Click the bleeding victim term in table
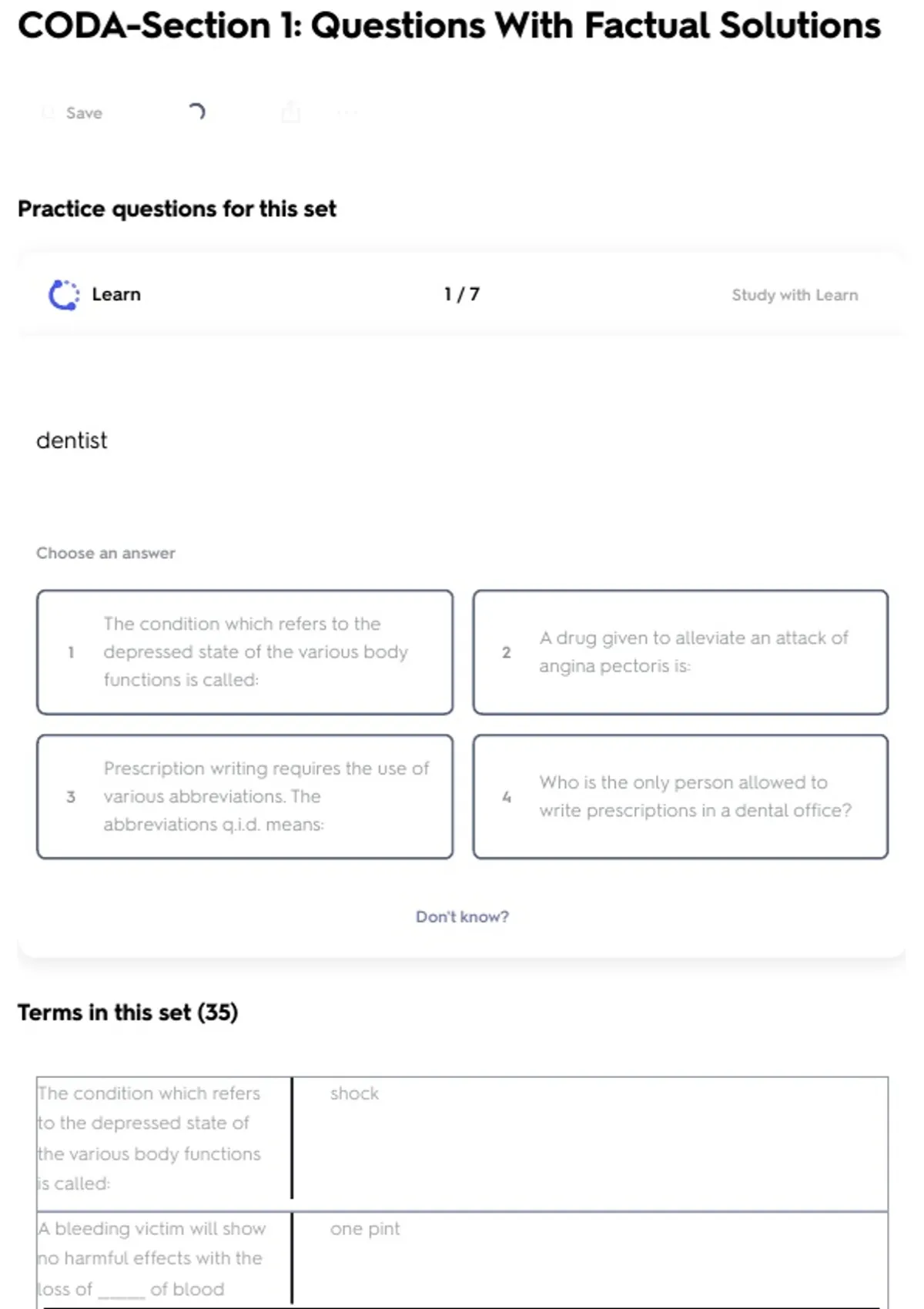 tap(152, 1258)
